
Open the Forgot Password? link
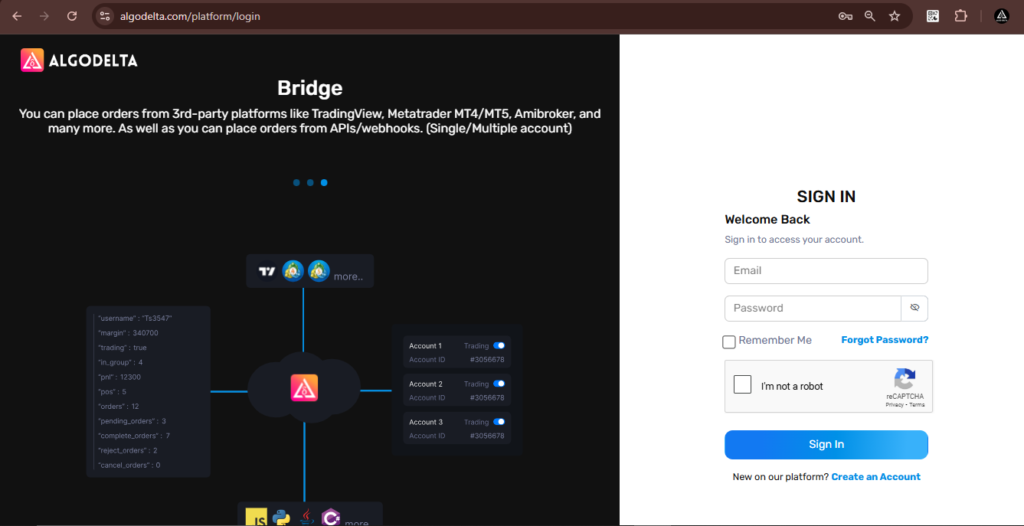(884, 340)
